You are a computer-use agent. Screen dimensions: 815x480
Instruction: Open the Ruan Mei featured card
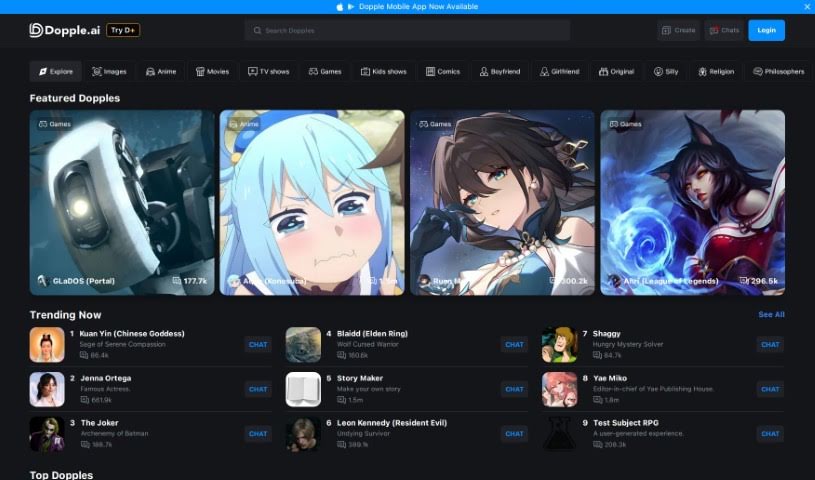(502, 202)
